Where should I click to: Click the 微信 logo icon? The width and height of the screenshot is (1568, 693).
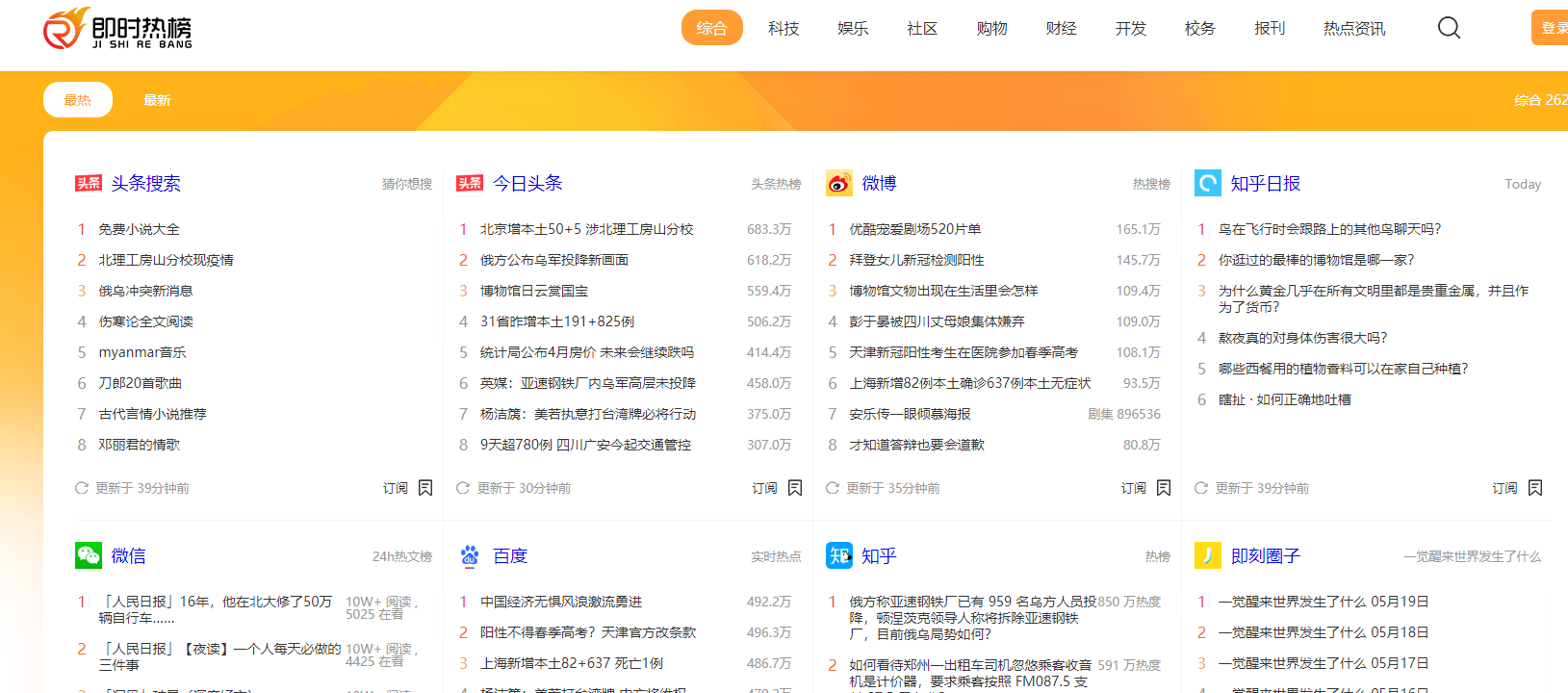(x=89, y=555)
